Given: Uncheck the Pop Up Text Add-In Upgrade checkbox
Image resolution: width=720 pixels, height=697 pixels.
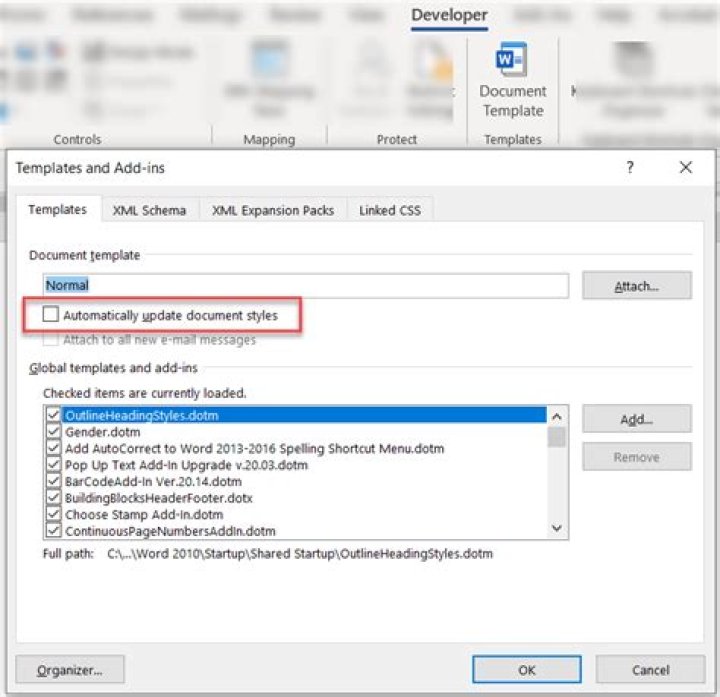Looking at the screenshot, I should [x=54, y=464].
